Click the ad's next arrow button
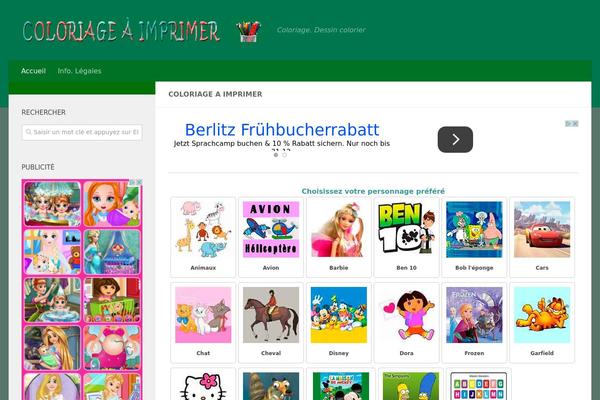Image resolution: width=600 pixels, height=400 pixels. point(455,139)
